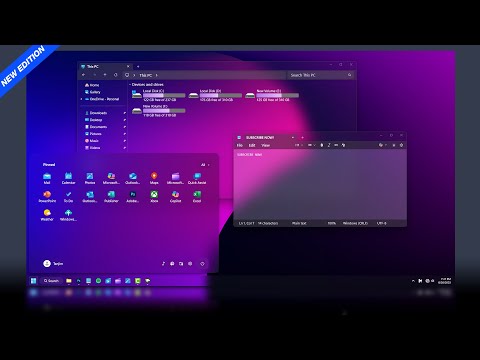Screen dimensions: 480x360
Task: Open Notepad settings gear icon
Action: click(401, 145)
